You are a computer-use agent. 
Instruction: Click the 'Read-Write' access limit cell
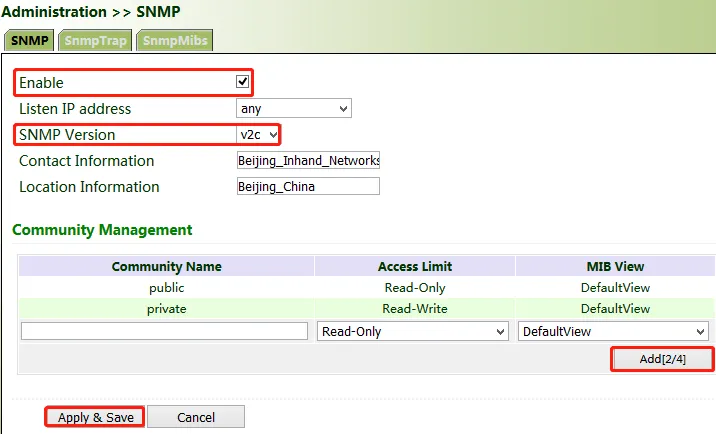point(415,309)
